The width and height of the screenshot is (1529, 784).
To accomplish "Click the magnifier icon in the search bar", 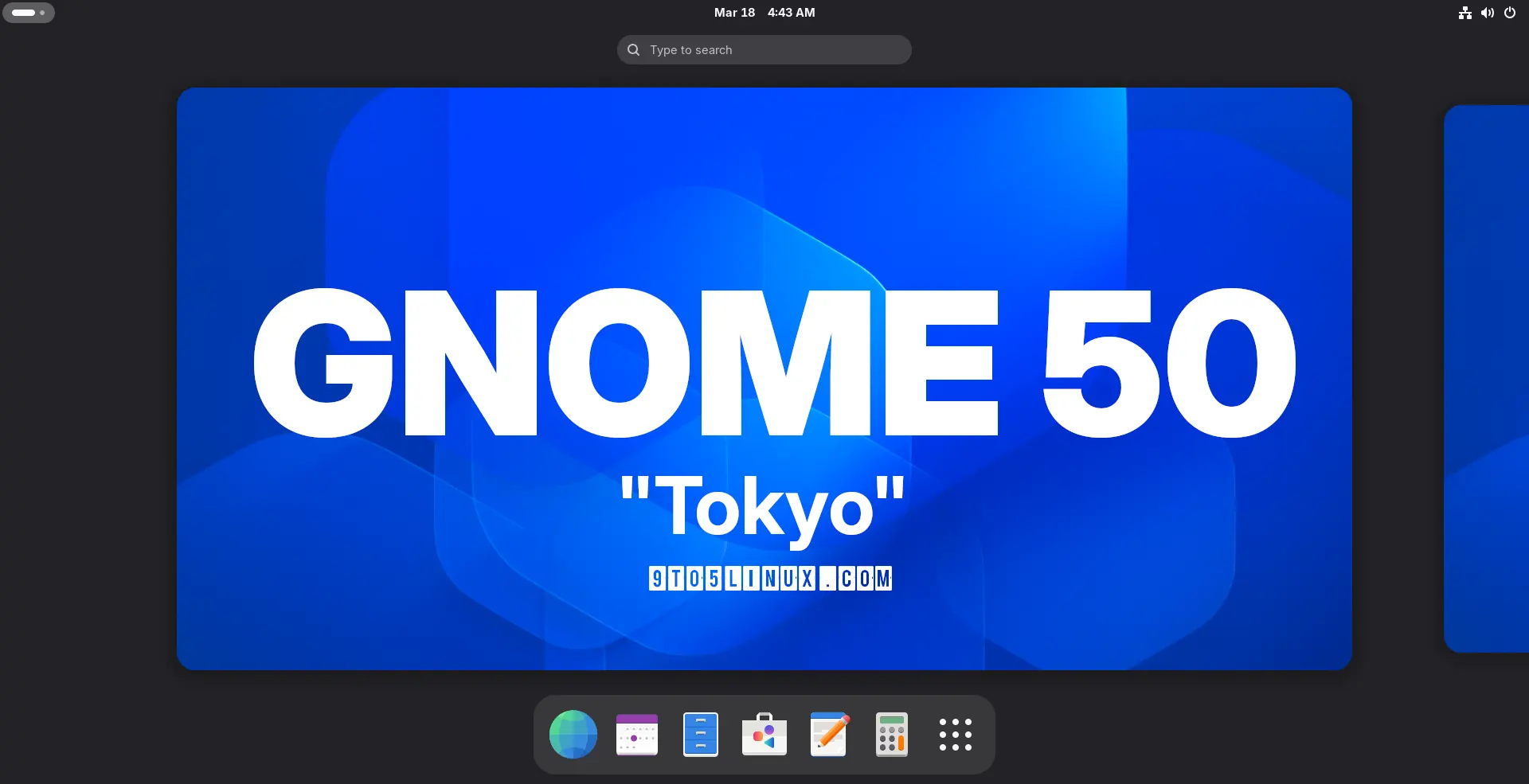I will (632, 49).
